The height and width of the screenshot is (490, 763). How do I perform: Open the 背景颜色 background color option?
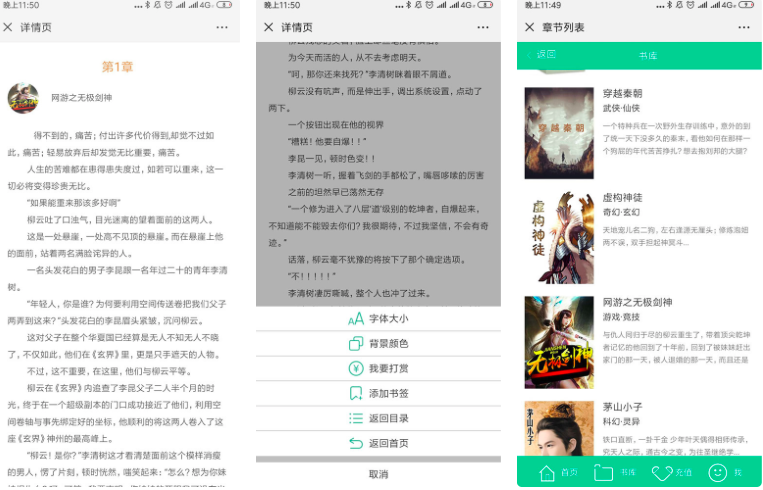tap(378, 344)
